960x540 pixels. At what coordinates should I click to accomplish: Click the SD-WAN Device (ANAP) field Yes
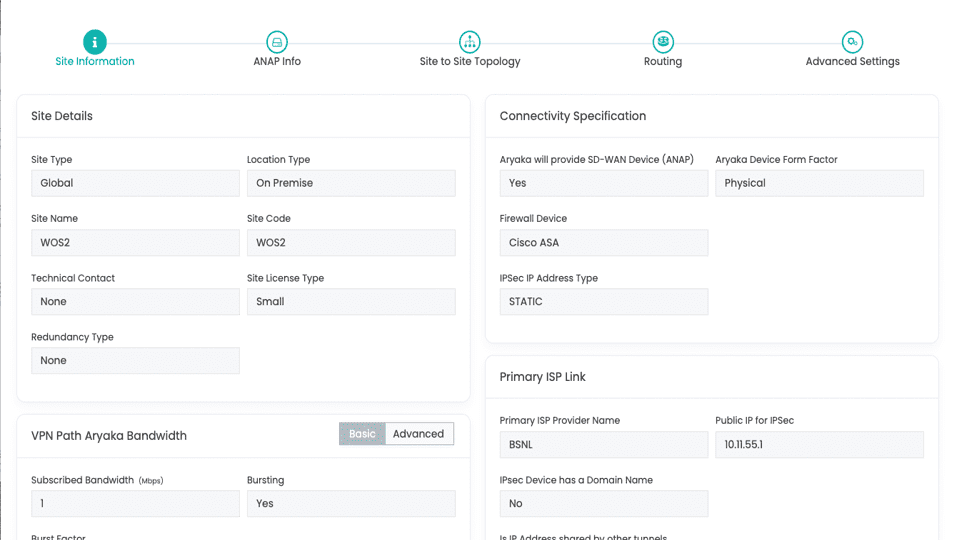pyautogui.click(x=604, y=183)
